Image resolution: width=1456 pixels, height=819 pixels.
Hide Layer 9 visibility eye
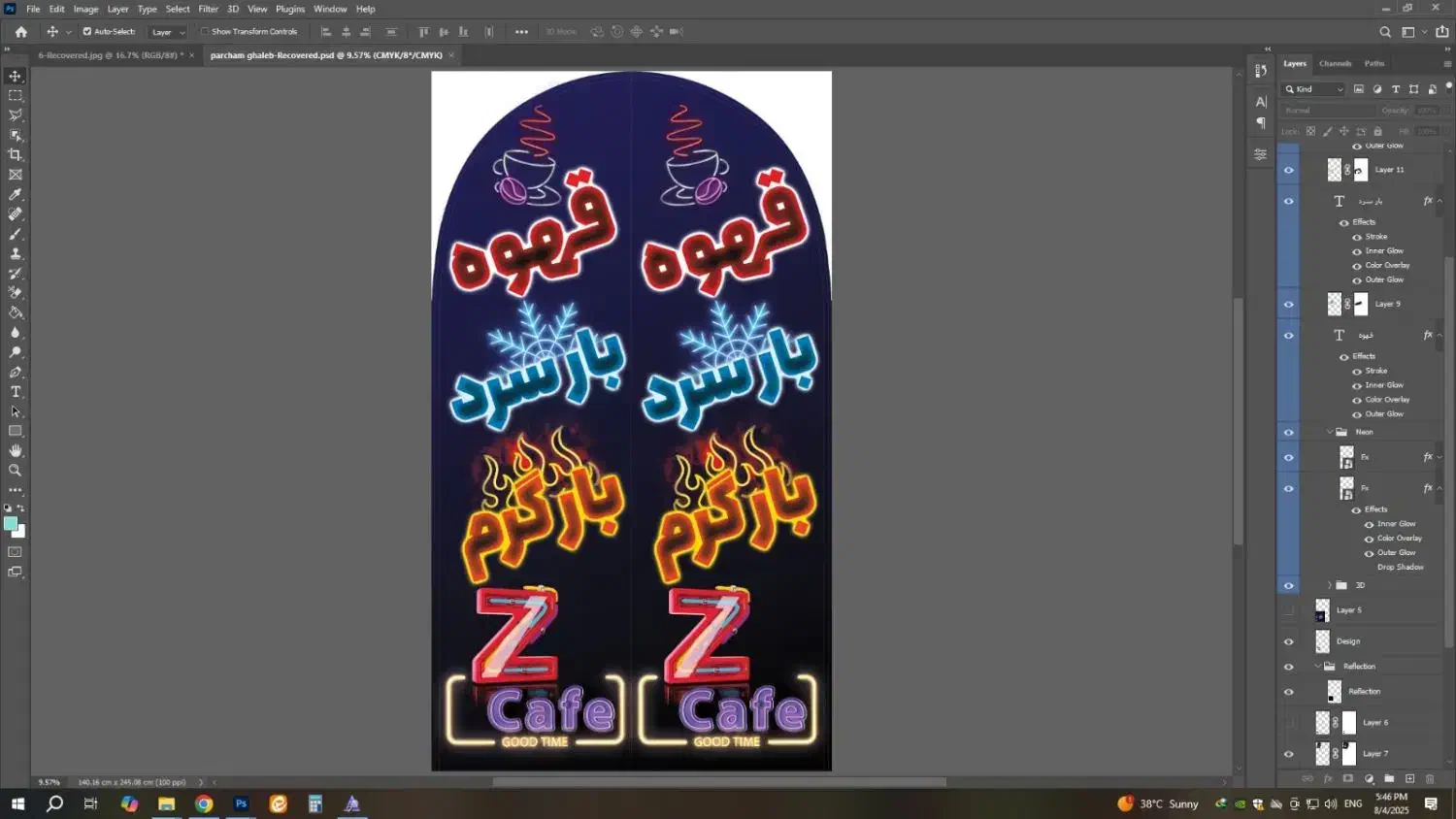click(x=1289, y=305)
